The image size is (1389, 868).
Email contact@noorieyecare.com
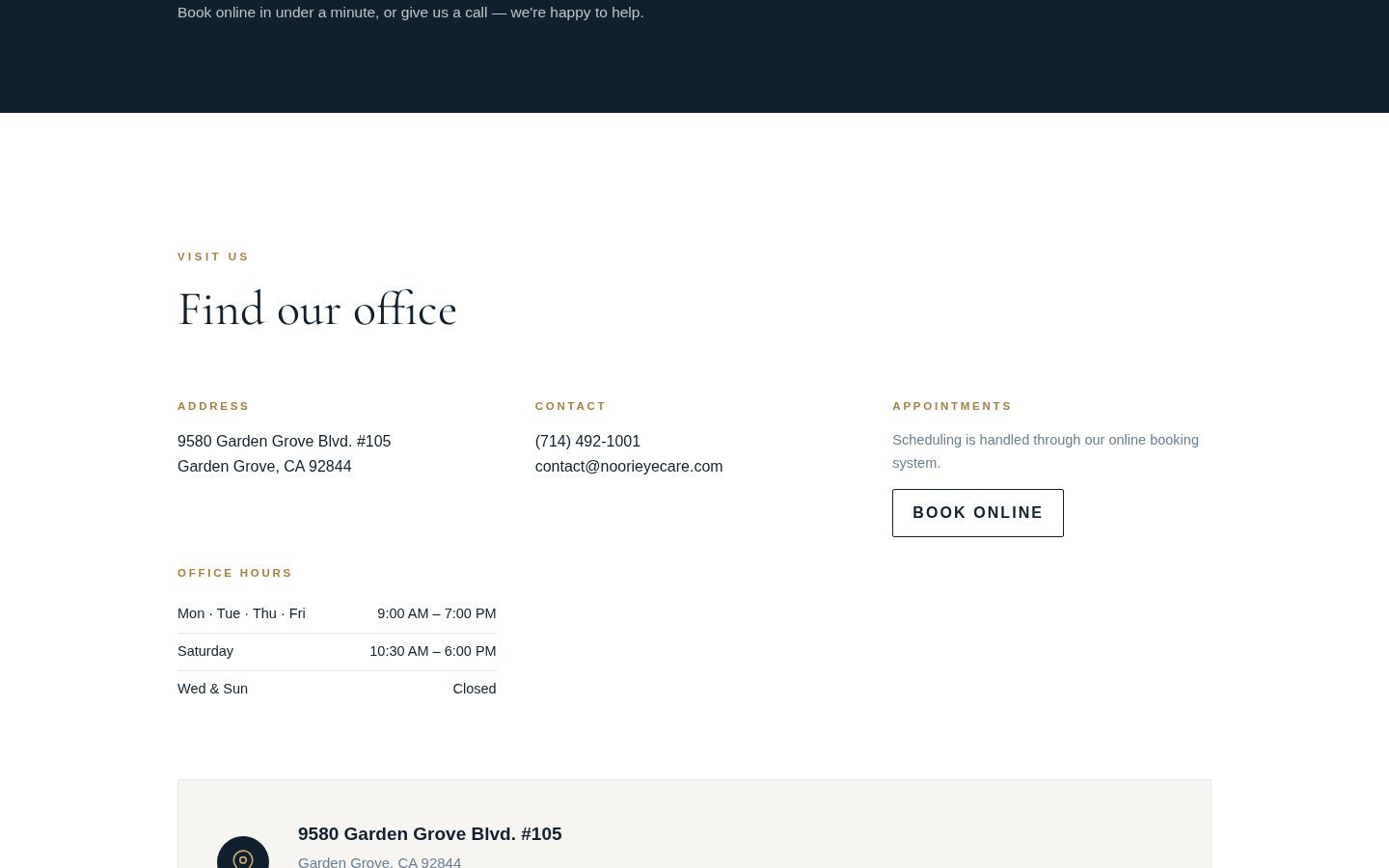pos(629,466)
